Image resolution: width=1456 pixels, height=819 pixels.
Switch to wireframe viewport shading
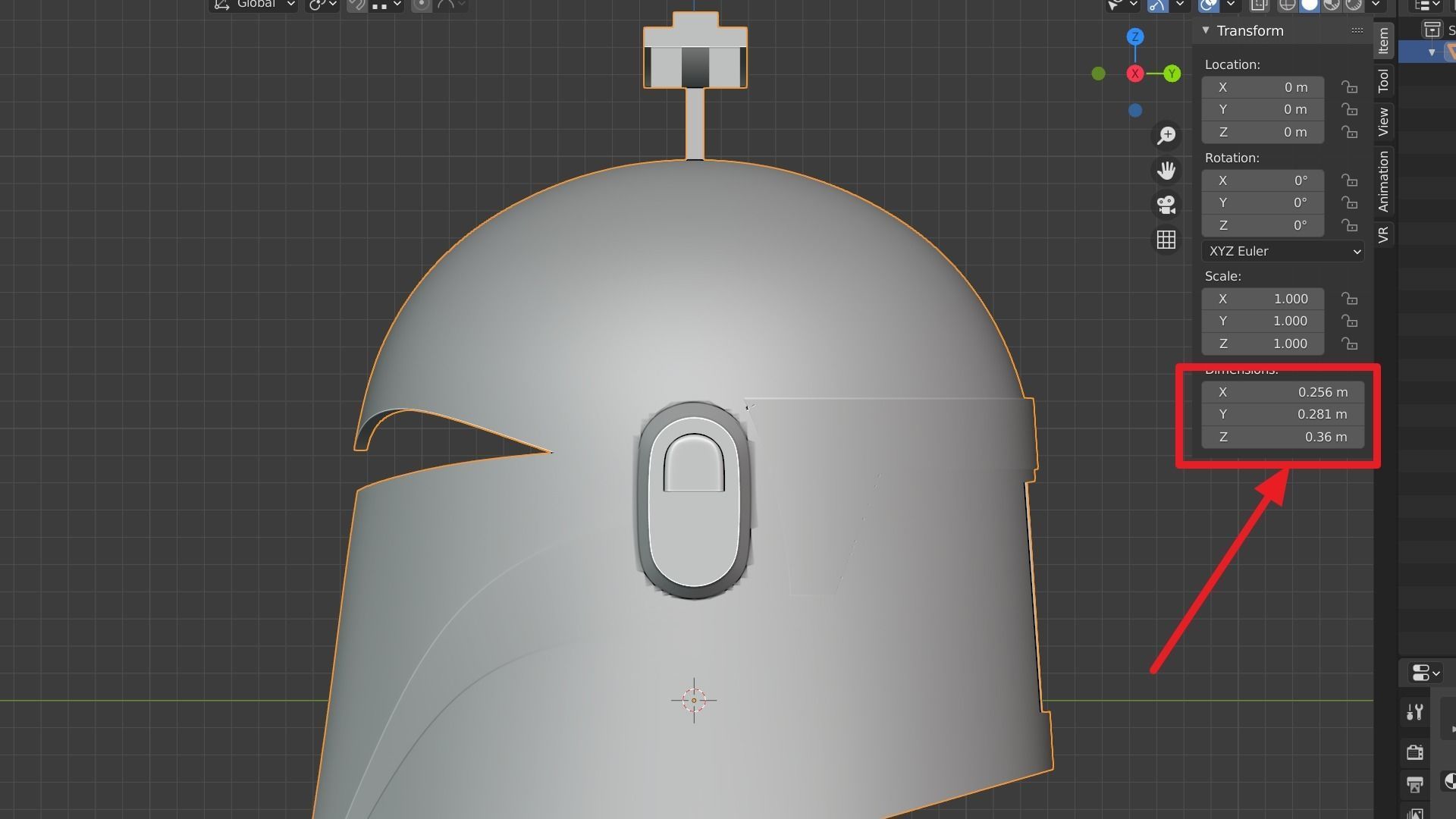(1287, 5)
